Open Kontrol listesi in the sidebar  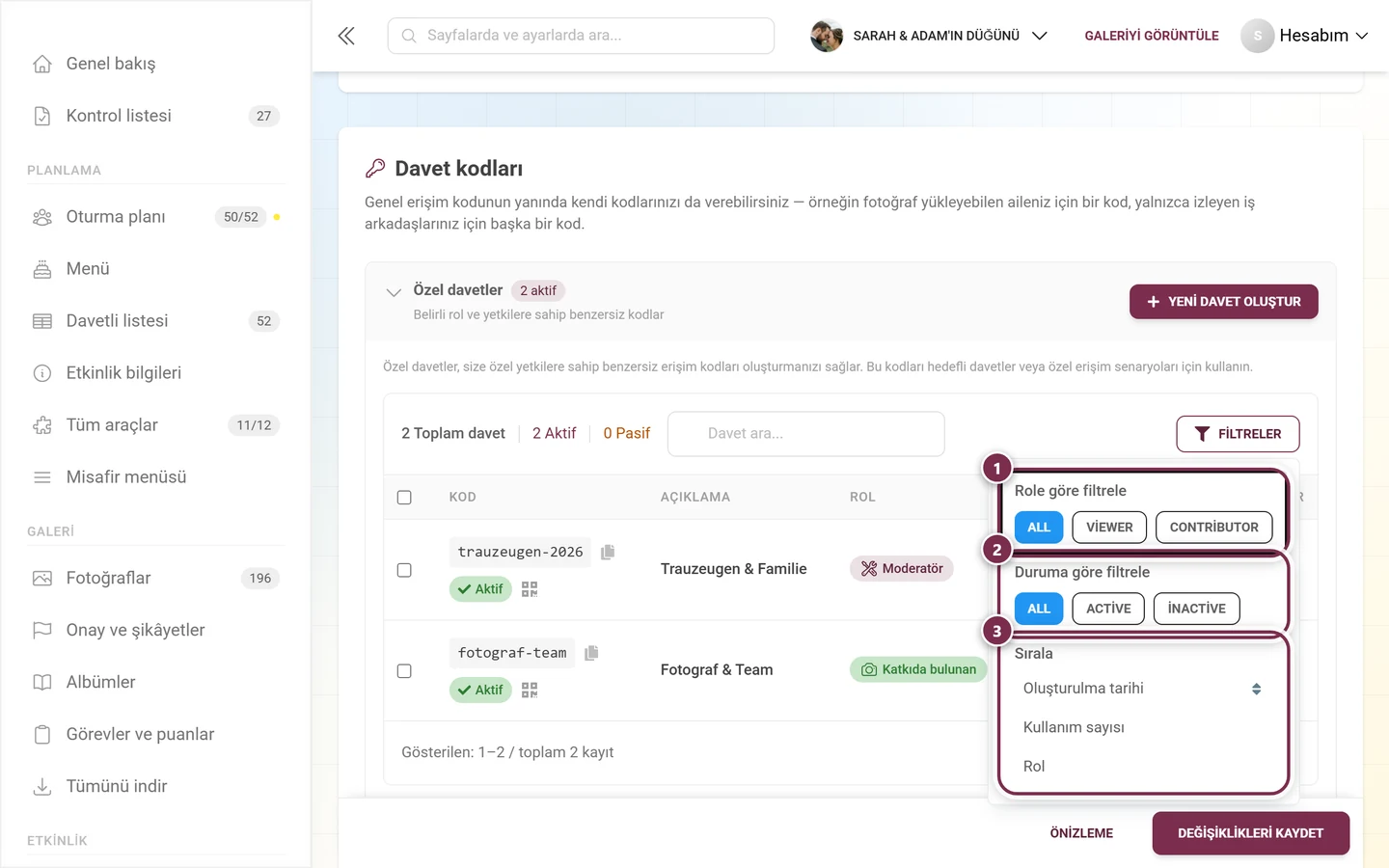[x=155, y=116]
